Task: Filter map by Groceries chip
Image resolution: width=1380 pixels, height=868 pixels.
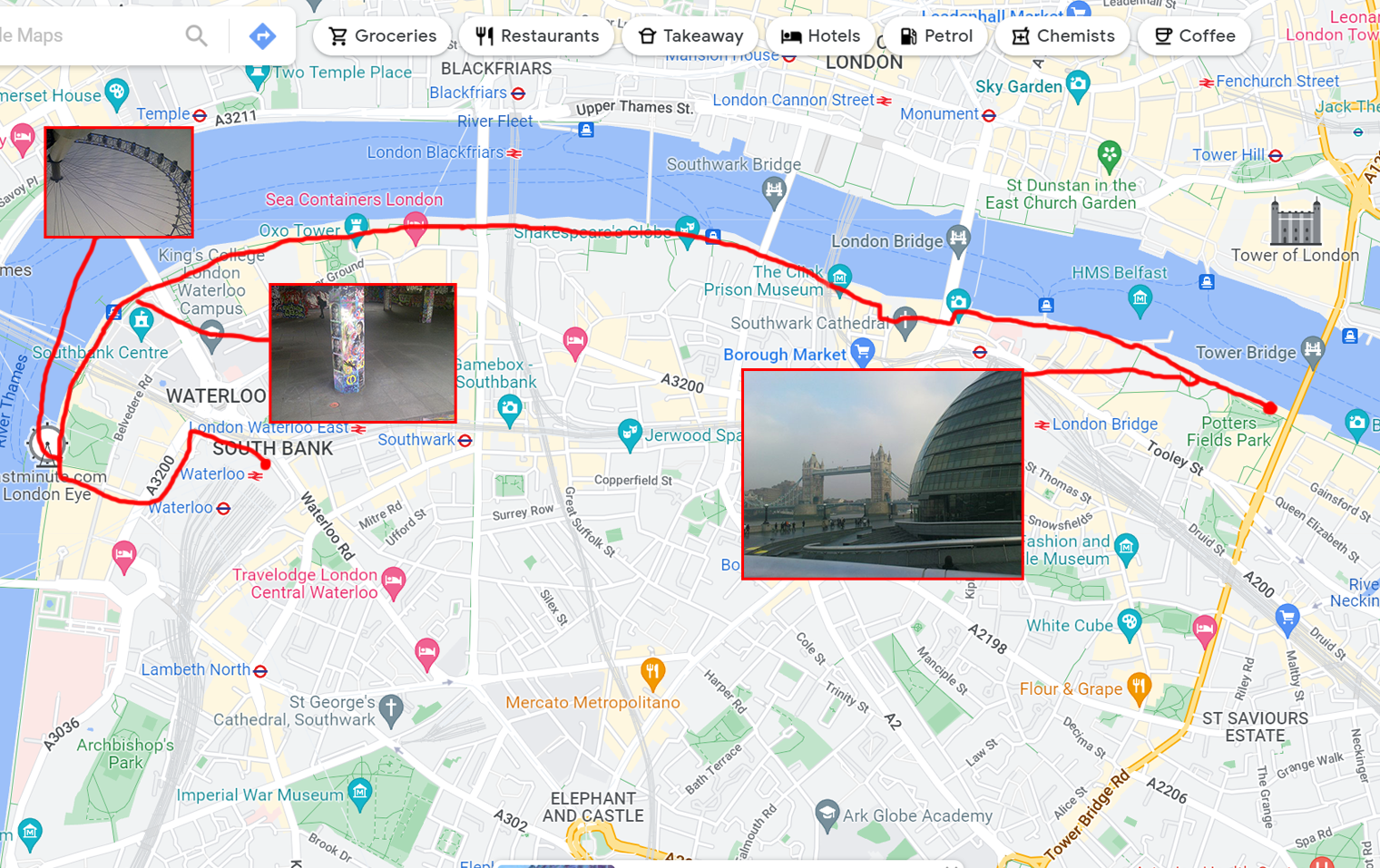Action: click(382, 36)
